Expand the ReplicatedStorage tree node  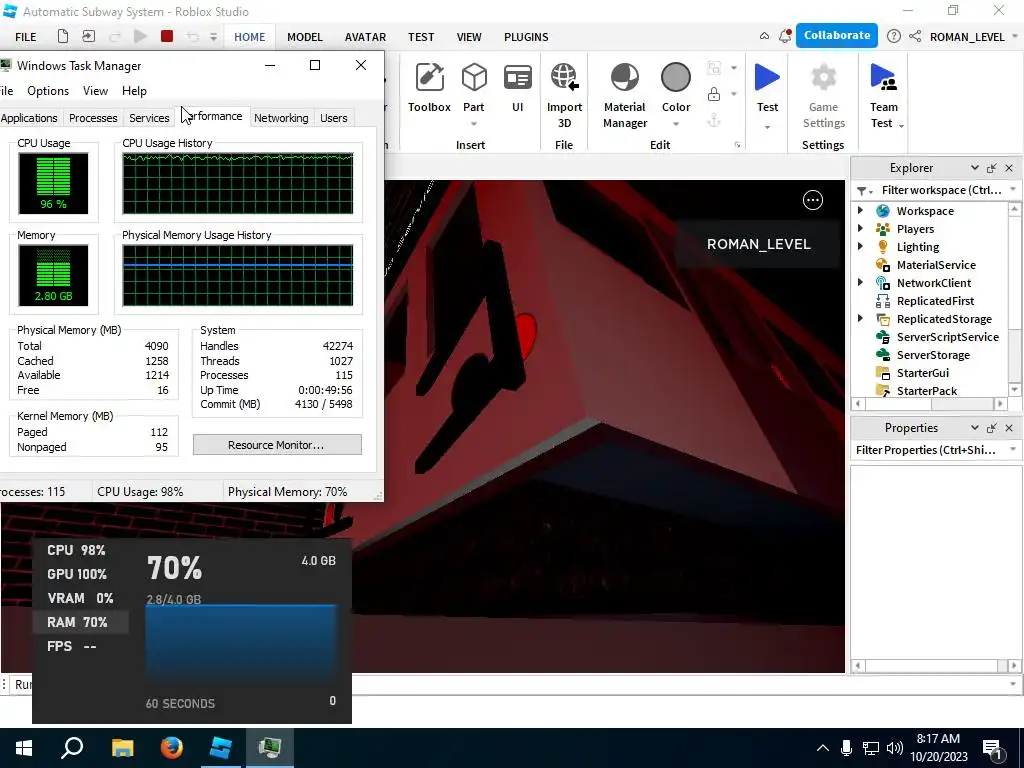(861, 318)
